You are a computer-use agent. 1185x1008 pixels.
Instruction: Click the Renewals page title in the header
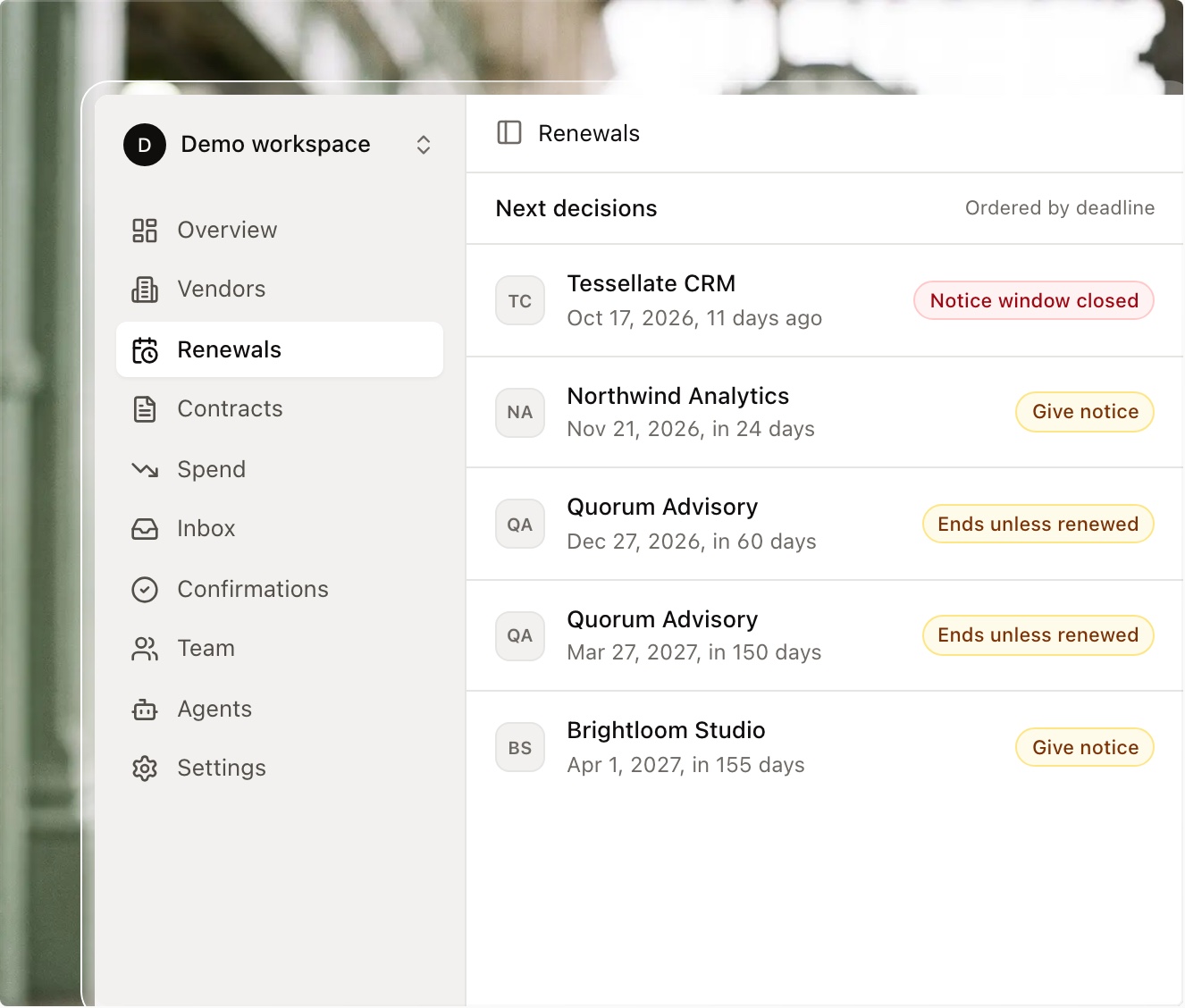[589, 133]
